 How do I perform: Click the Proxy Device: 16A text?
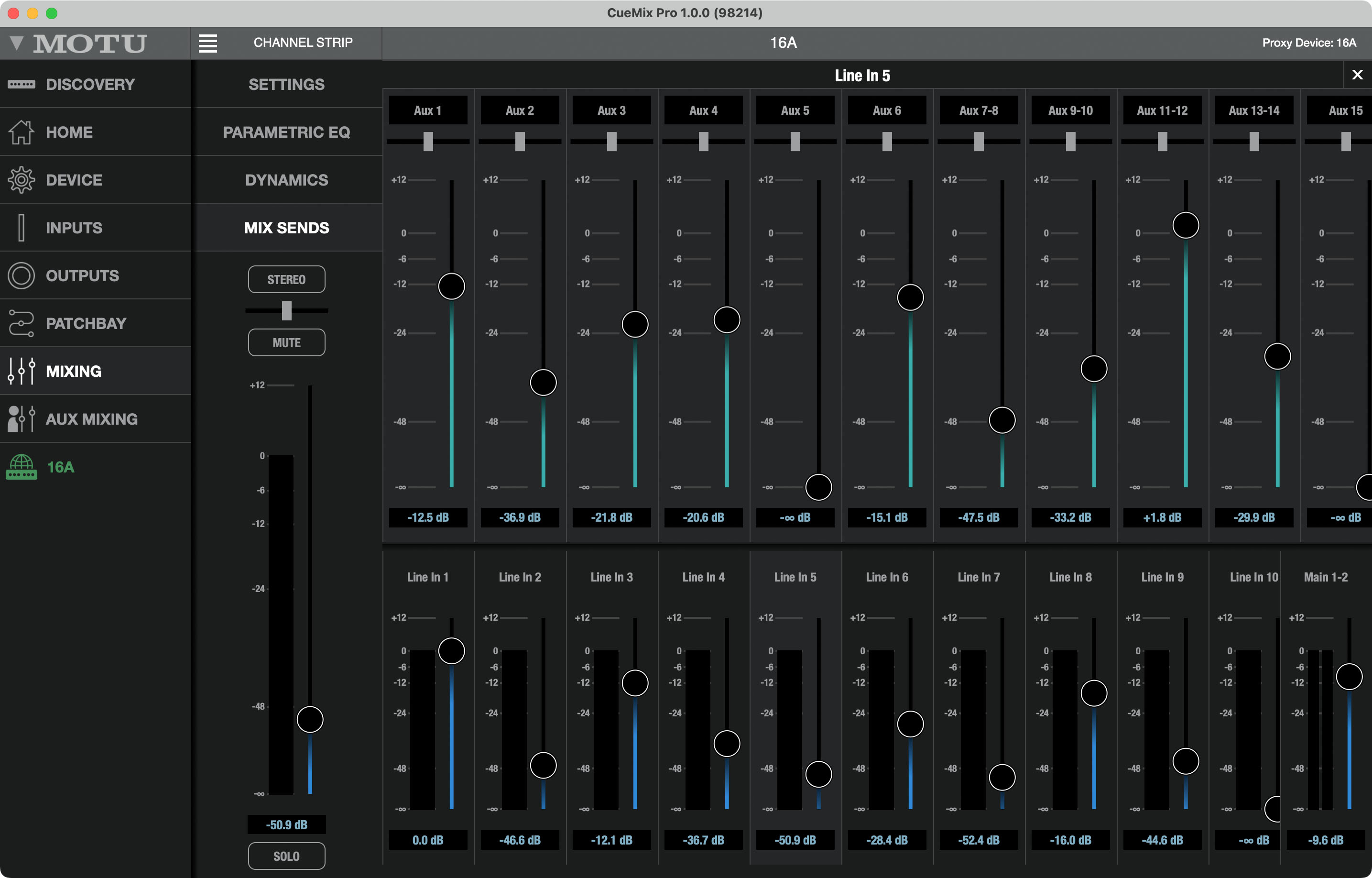pos(1309,43)
